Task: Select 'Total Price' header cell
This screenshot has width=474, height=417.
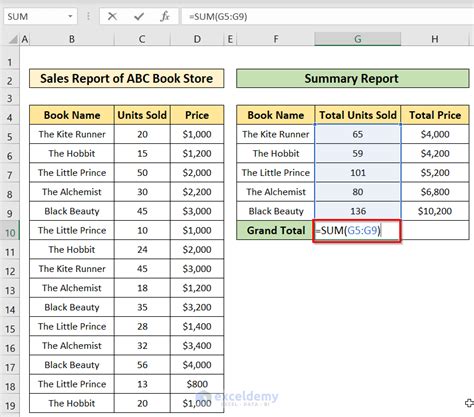Action: coord(435,115)
